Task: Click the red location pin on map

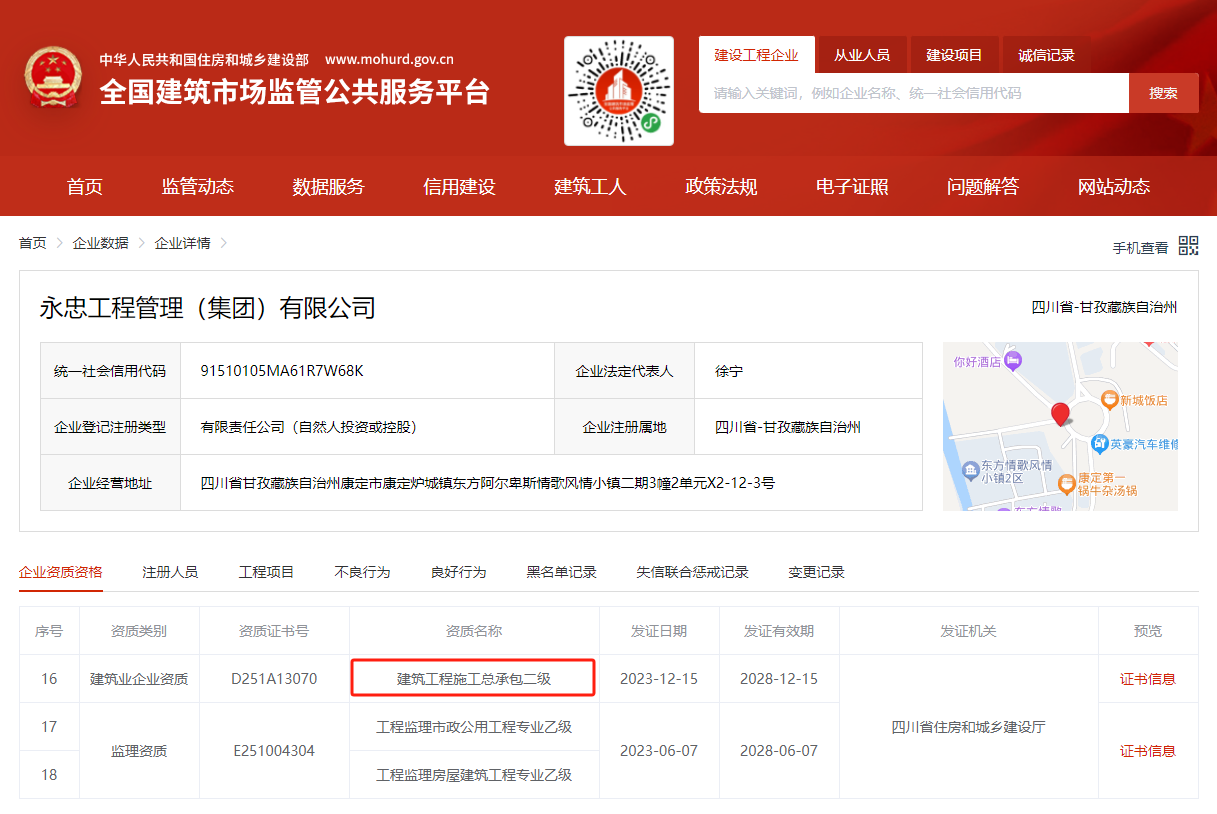Action: coord(1060,414)
